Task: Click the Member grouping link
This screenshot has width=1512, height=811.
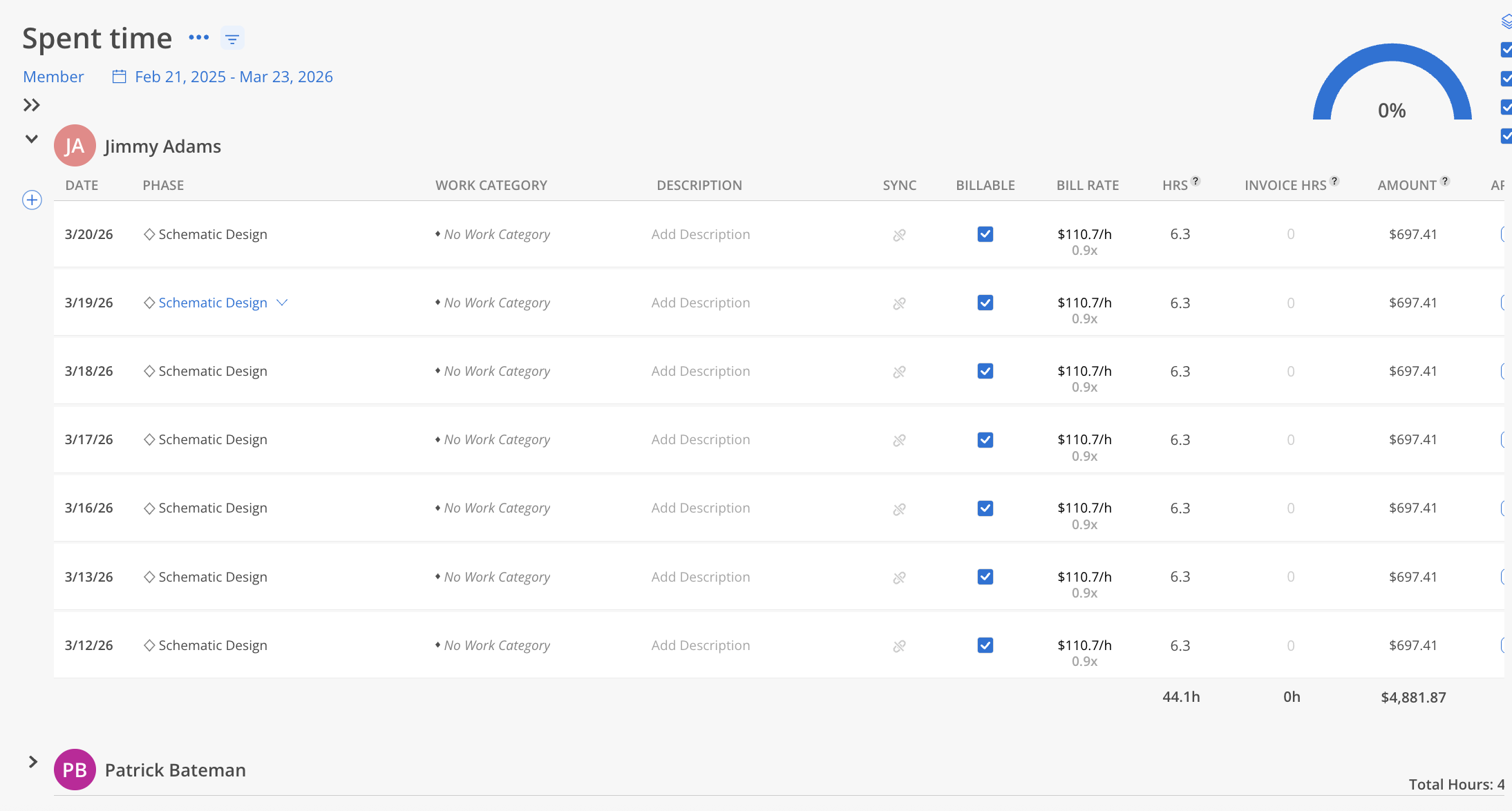Action: click(53, 77)
